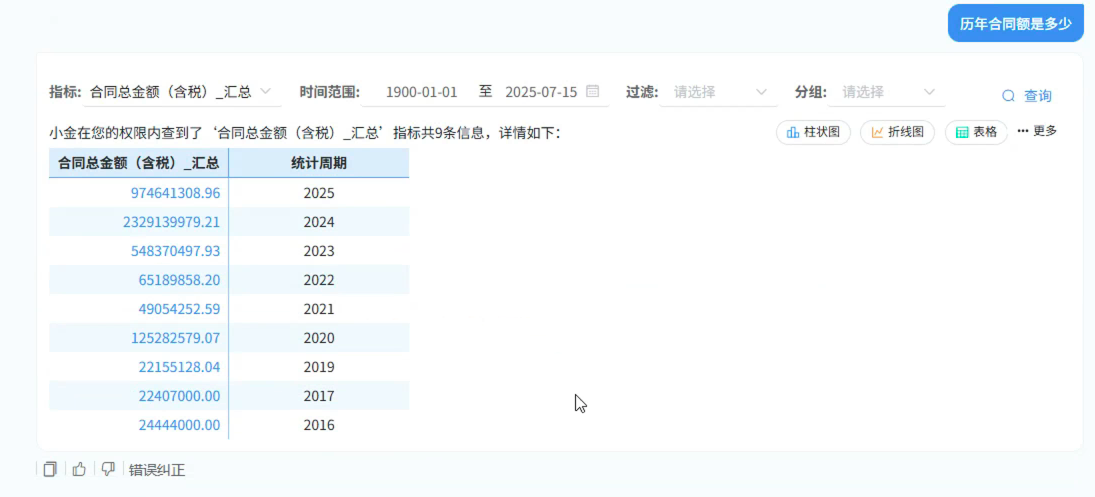Switch view to 折线图 line chart
Screen dimensions: 1095x497
tap(897, 133)
